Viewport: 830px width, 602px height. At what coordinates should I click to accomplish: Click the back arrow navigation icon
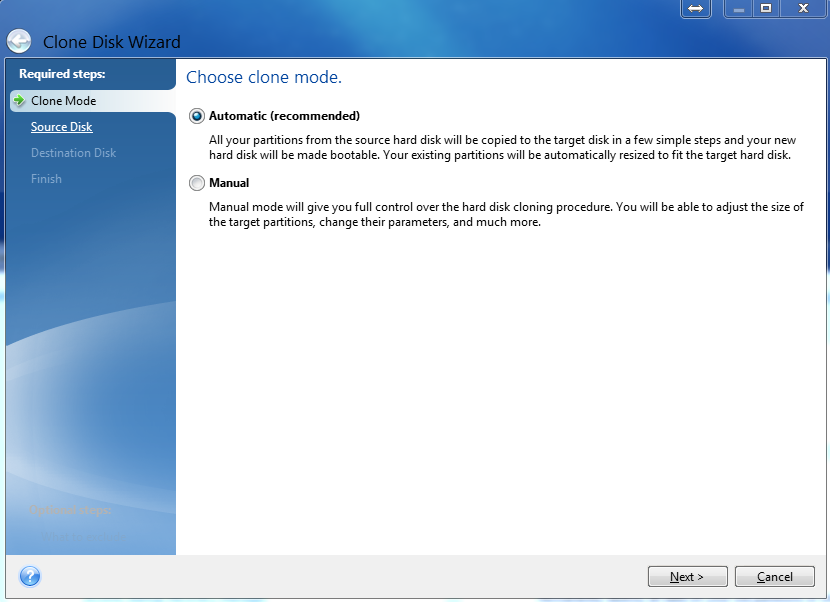point(19,41)
